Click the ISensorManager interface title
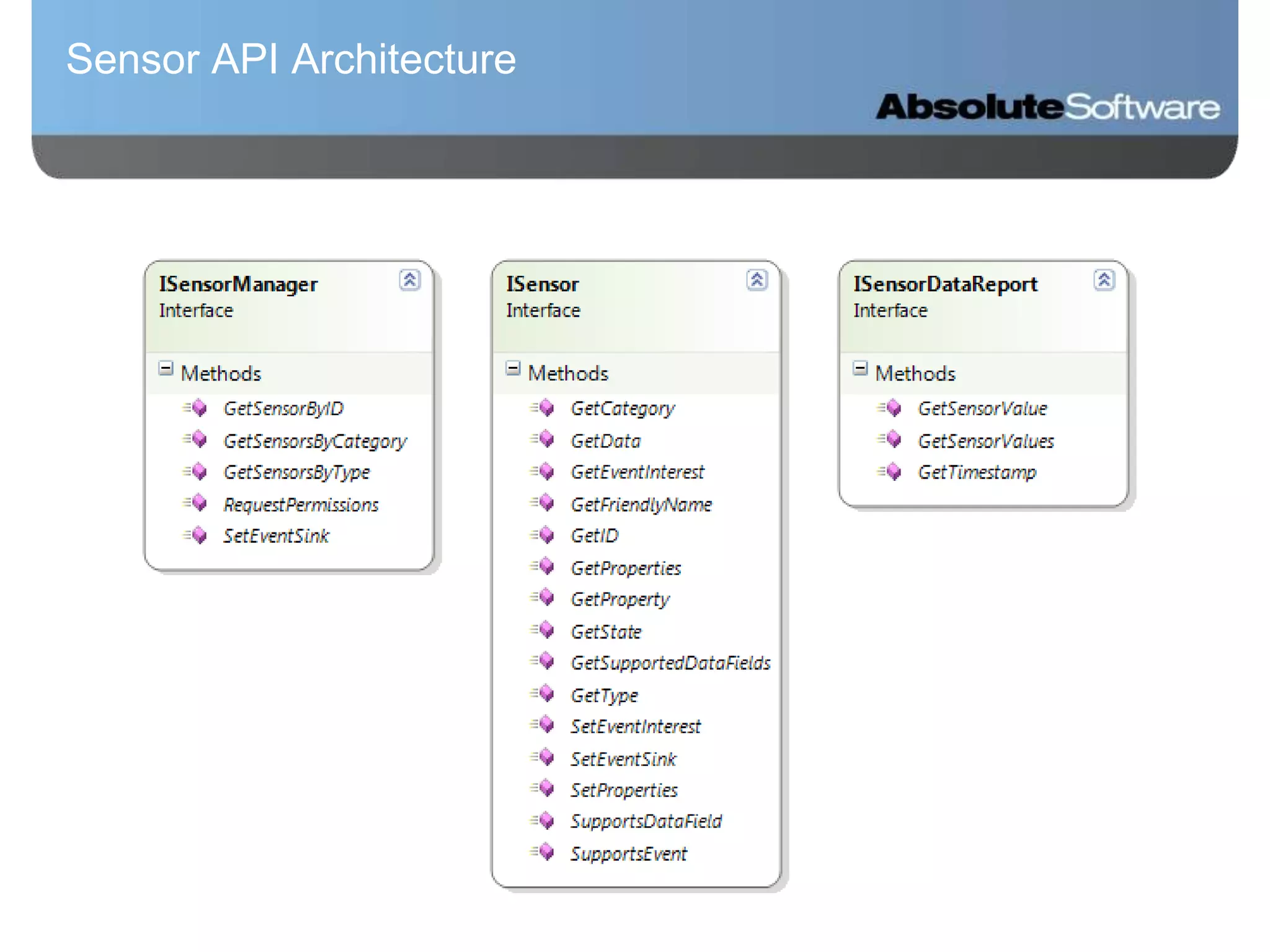This screenshot has width=1270, height=952. coord(238,284)
